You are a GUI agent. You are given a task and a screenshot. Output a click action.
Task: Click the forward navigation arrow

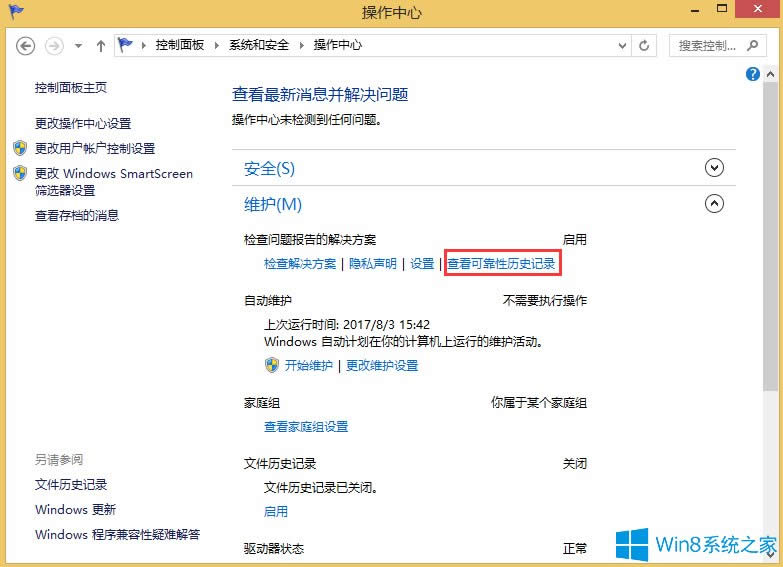54,46
